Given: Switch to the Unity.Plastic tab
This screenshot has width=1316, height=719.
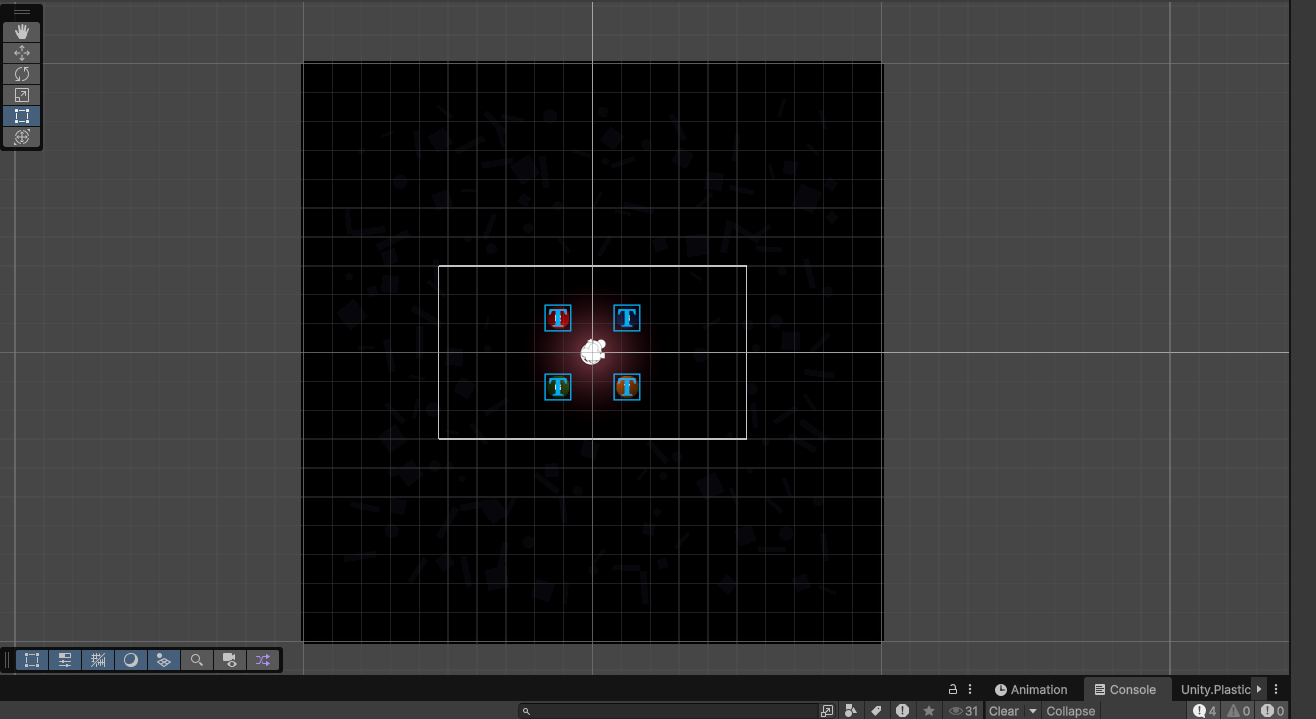Looking at the screenshot, I should click(1215, 689).
